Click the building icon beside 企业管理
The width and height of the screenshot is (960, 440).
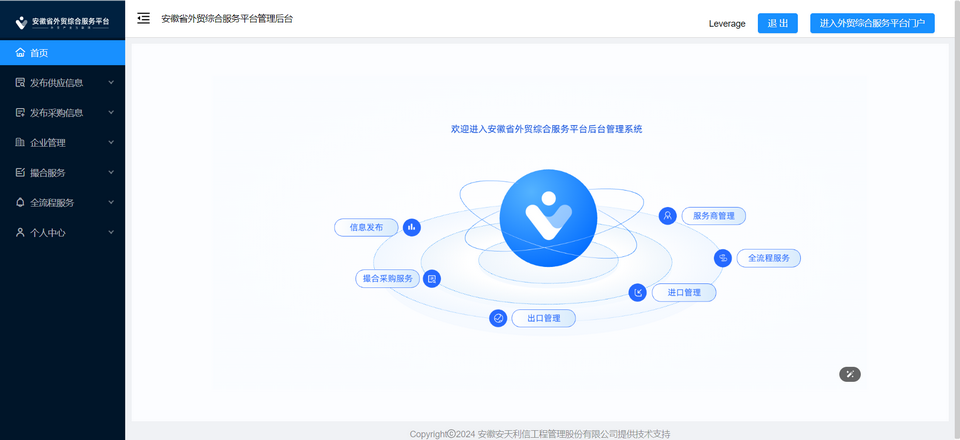point(20,143)
